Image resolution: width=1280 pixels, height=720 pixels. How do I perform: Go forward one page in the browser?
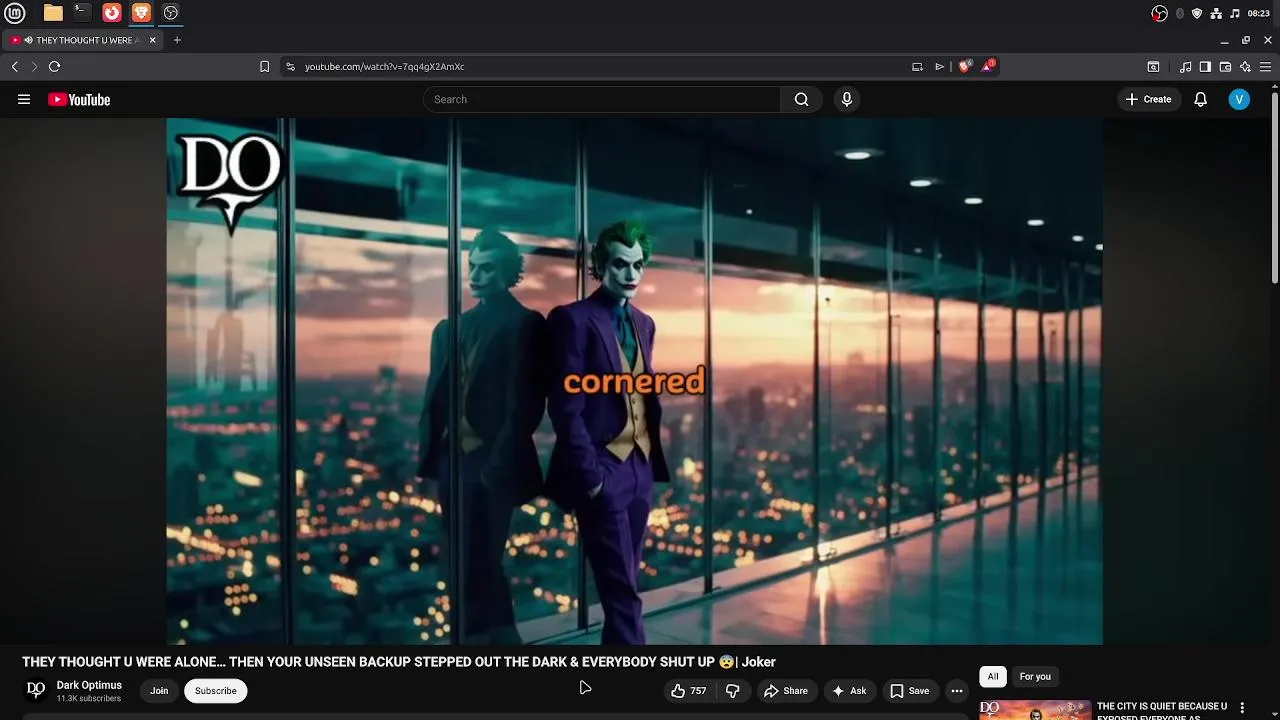(34, 66)
